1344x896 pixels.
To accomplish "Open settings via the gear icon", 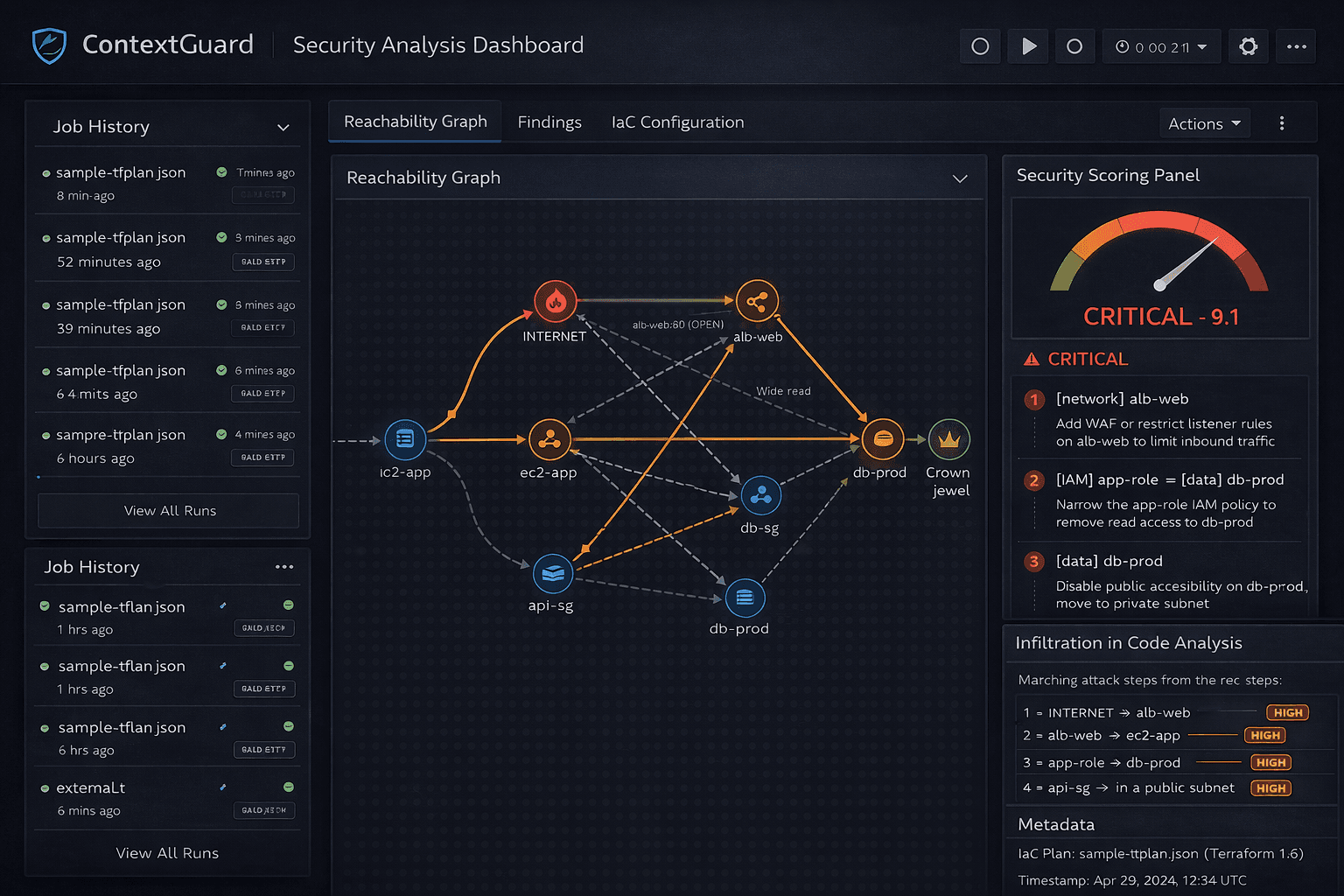I will [x=1249, y=45].
